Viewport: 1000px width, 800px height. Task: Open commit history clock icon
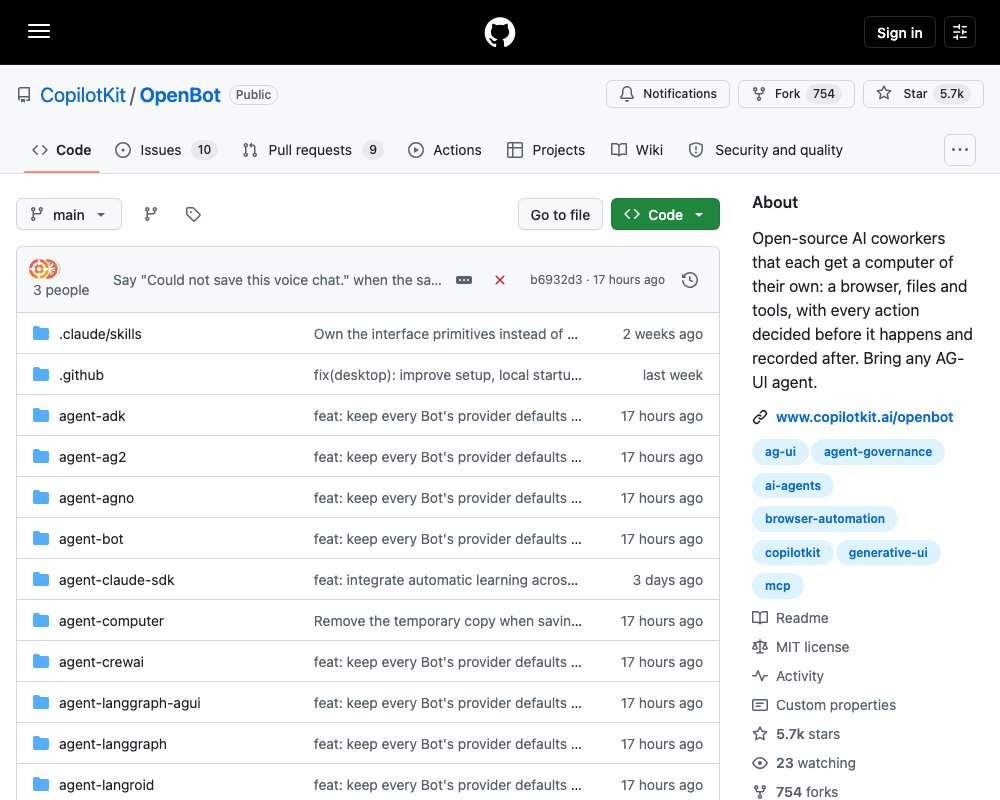click(x=689, y=280)
